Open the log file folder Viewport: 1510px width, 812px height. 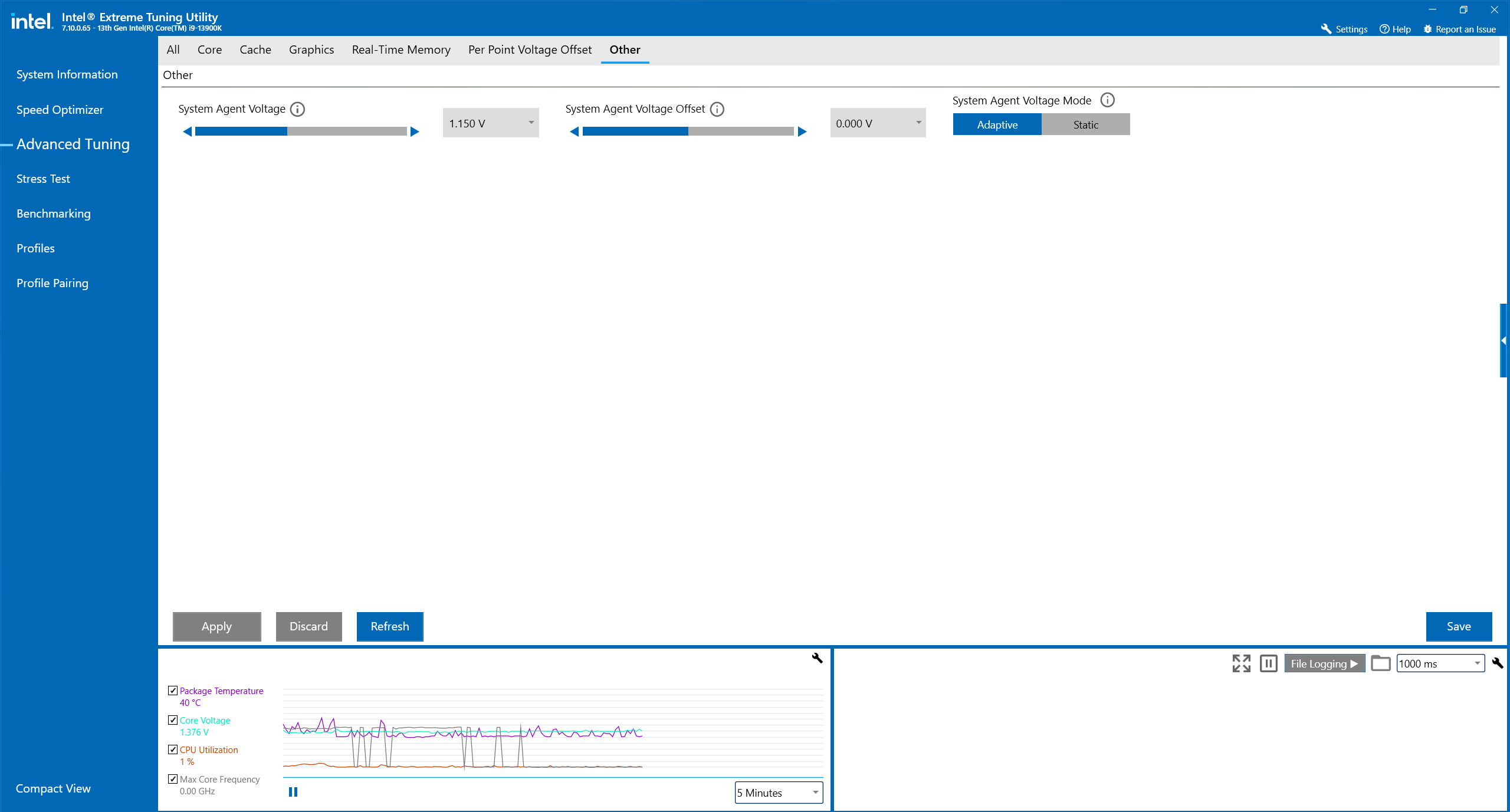1381,663
